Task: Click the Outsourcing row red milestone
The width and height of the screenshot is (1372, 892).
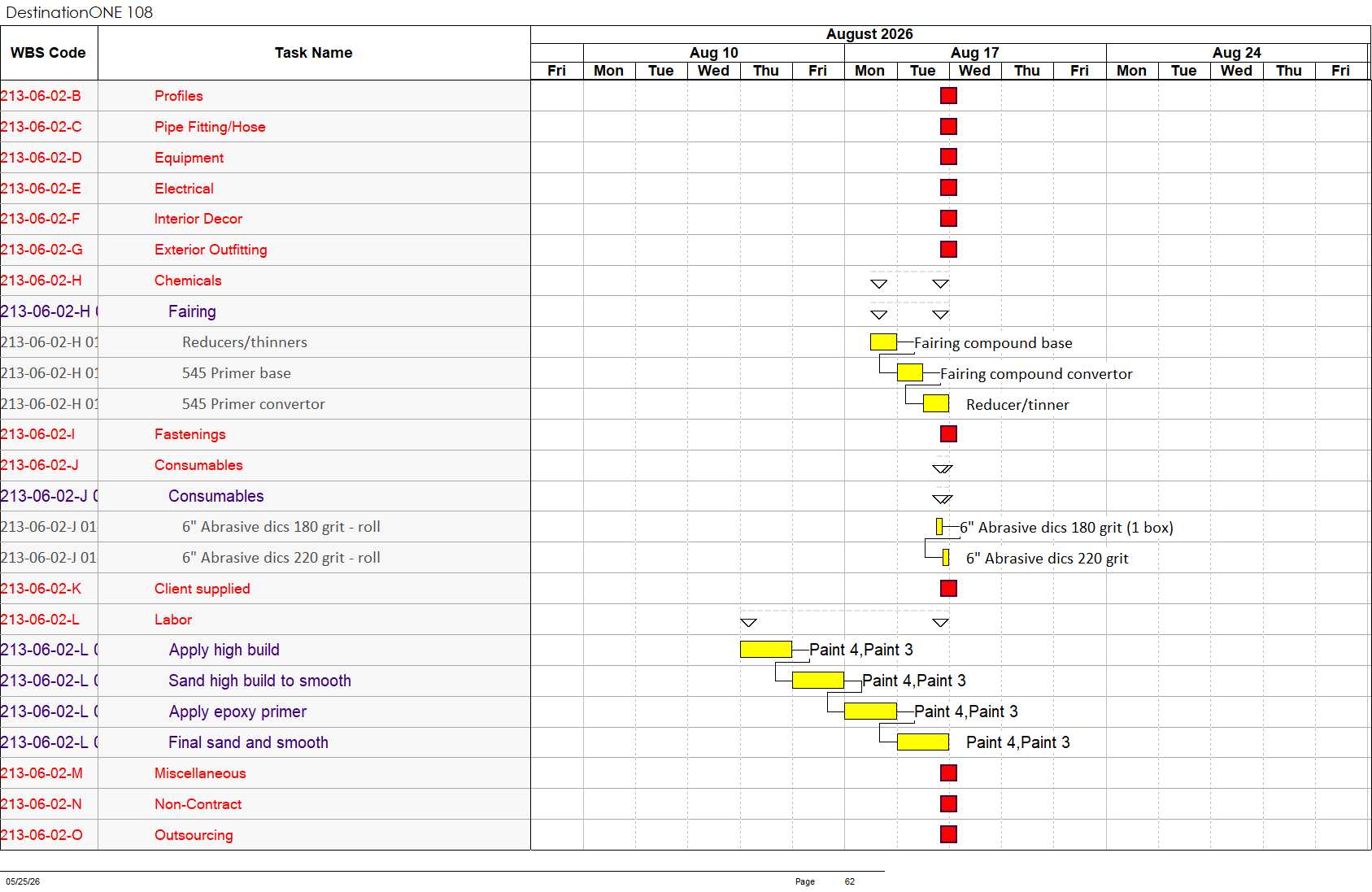Action: [948, 834]
